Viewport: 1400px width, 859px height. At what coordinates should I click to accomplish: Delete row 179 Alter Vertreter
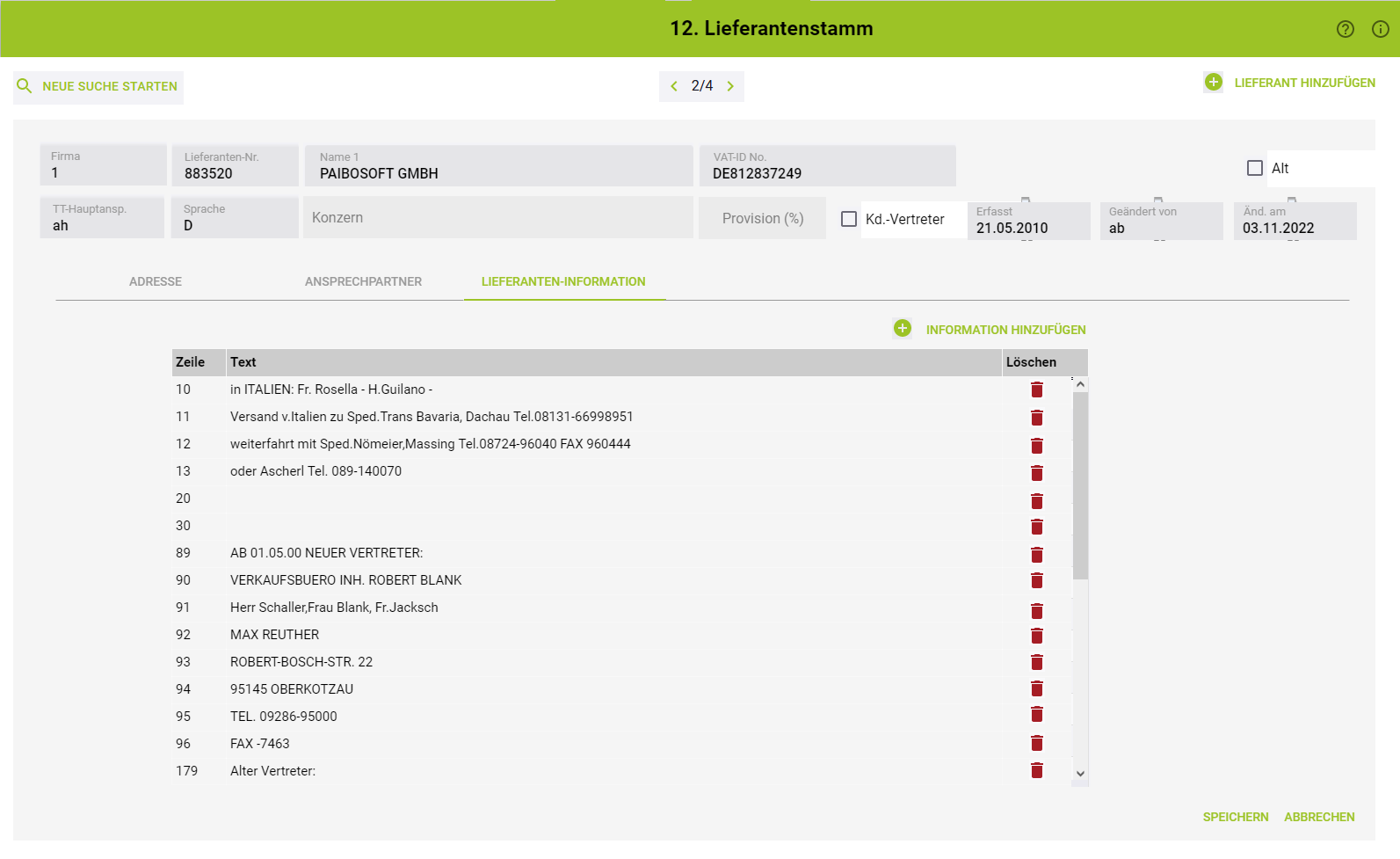(x=1036, y=770)
